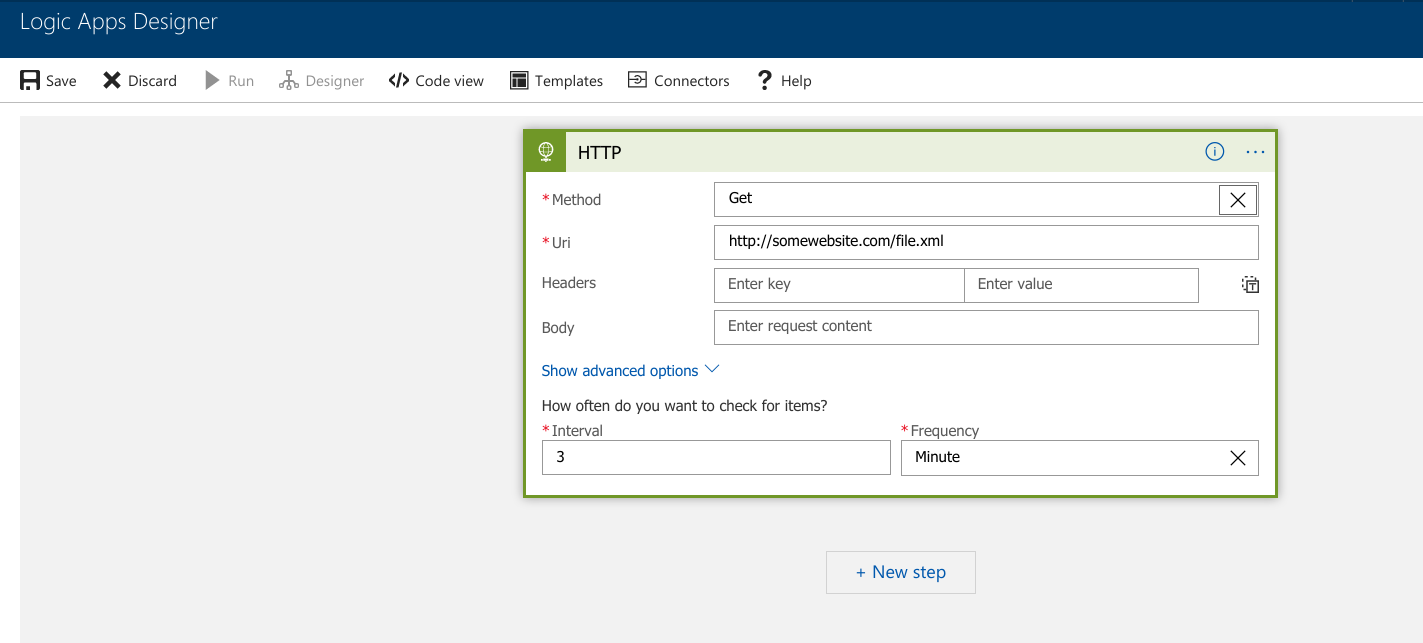Click the Run toolbar button

point(229,81)
